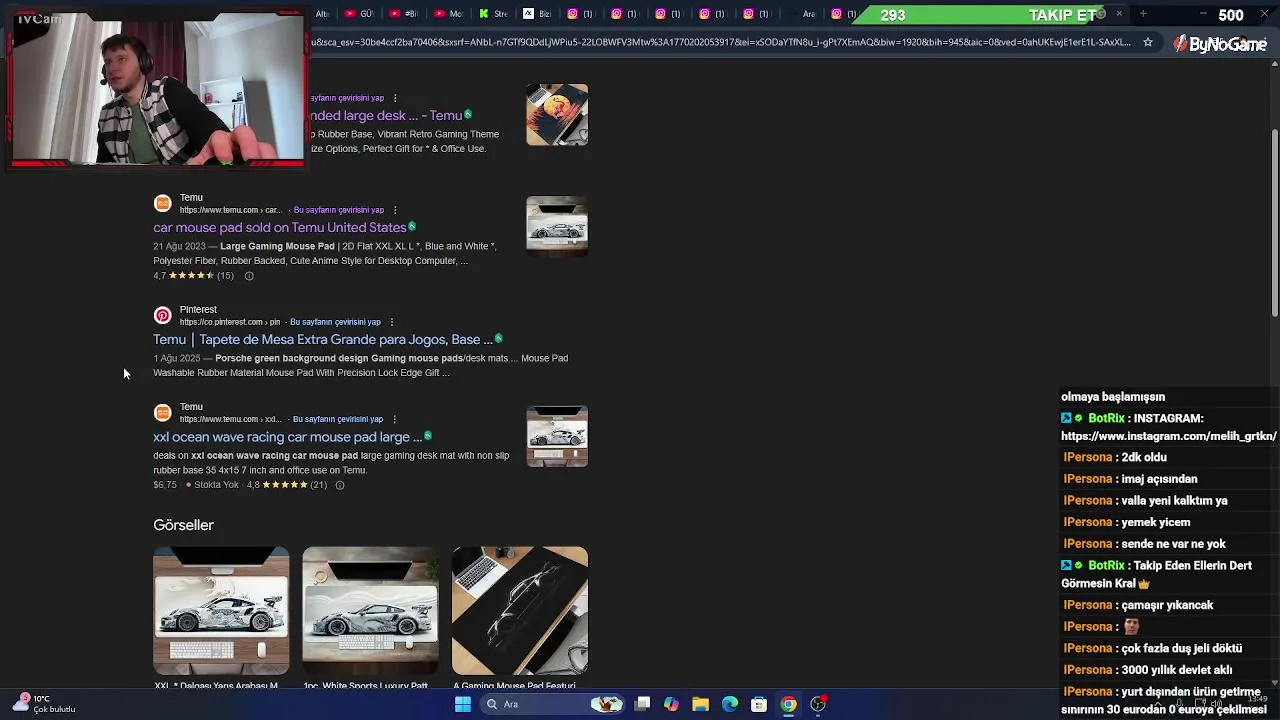Click the page's vertical scrollbar thumb
Image resolution: width=1280 pixels, height=720 pixels.
[1275, 223]
